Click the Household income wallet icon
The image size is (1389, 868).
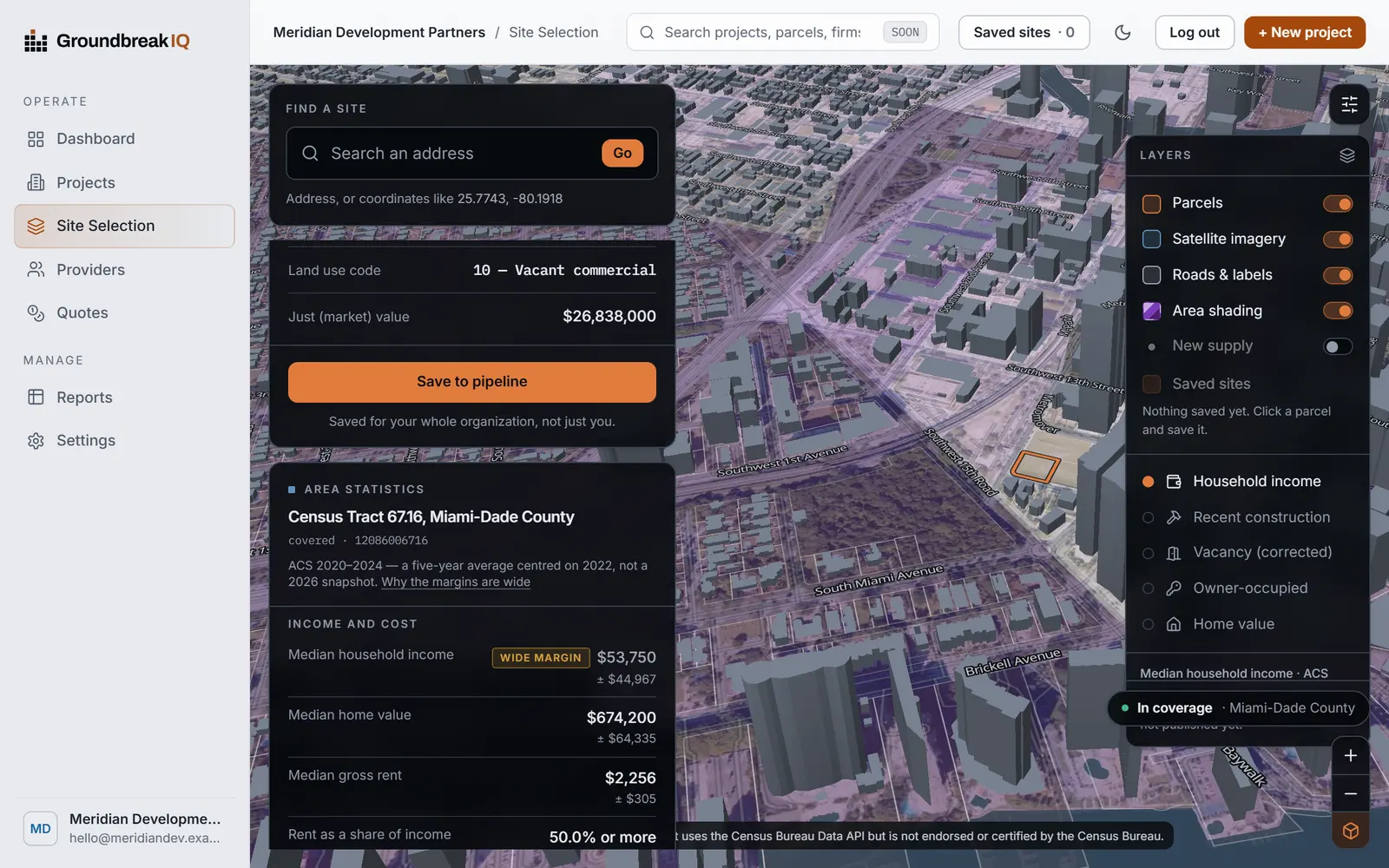click(1174, 481)
